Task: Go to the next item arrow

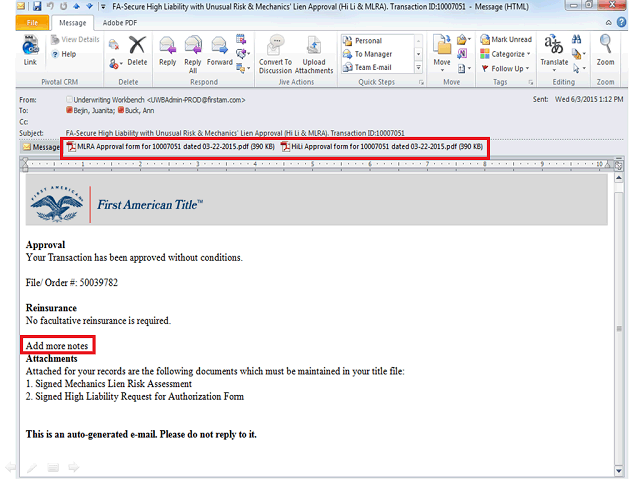Action: [90, 6]
